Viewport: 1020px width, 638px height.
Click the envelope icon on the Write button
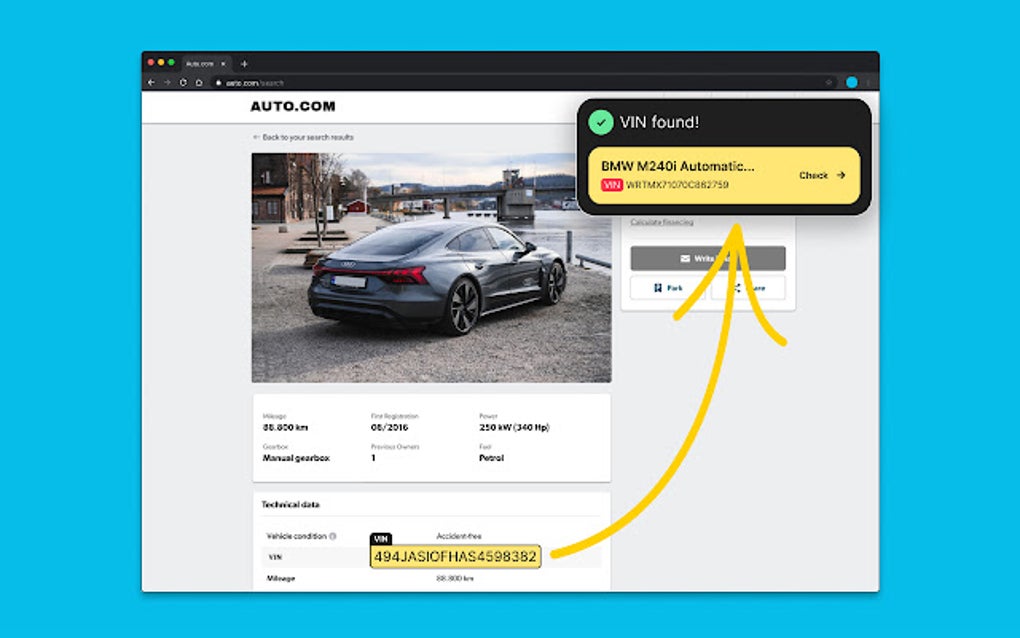(685, 259)
